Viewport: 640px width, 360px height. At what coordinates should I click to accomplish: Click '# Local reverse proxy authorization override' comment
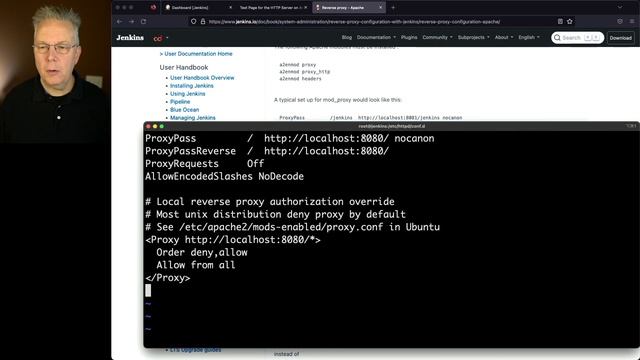click(270, 202)
